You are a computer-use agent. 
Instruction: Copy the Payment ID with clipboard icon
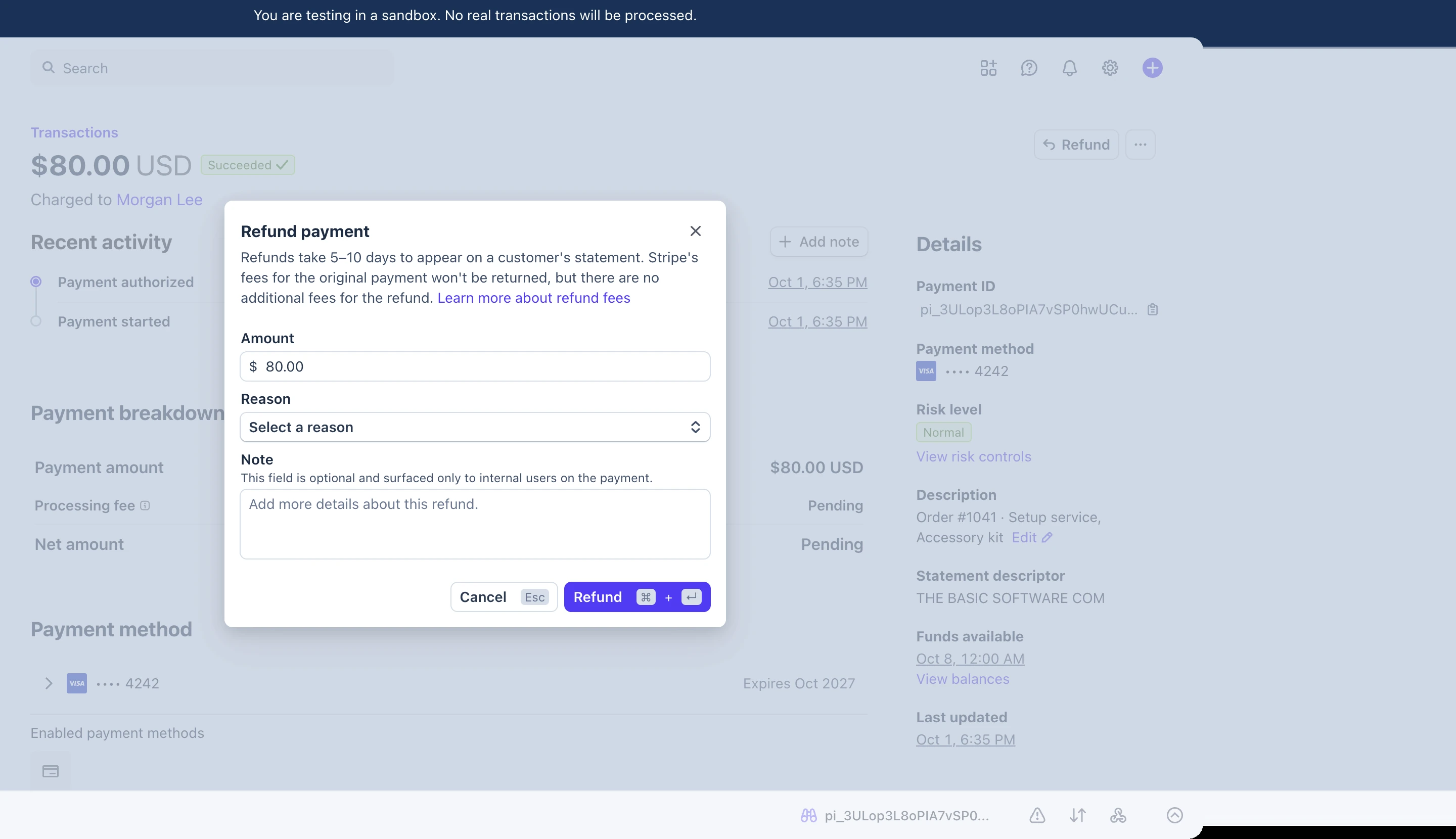point(1152,309)
